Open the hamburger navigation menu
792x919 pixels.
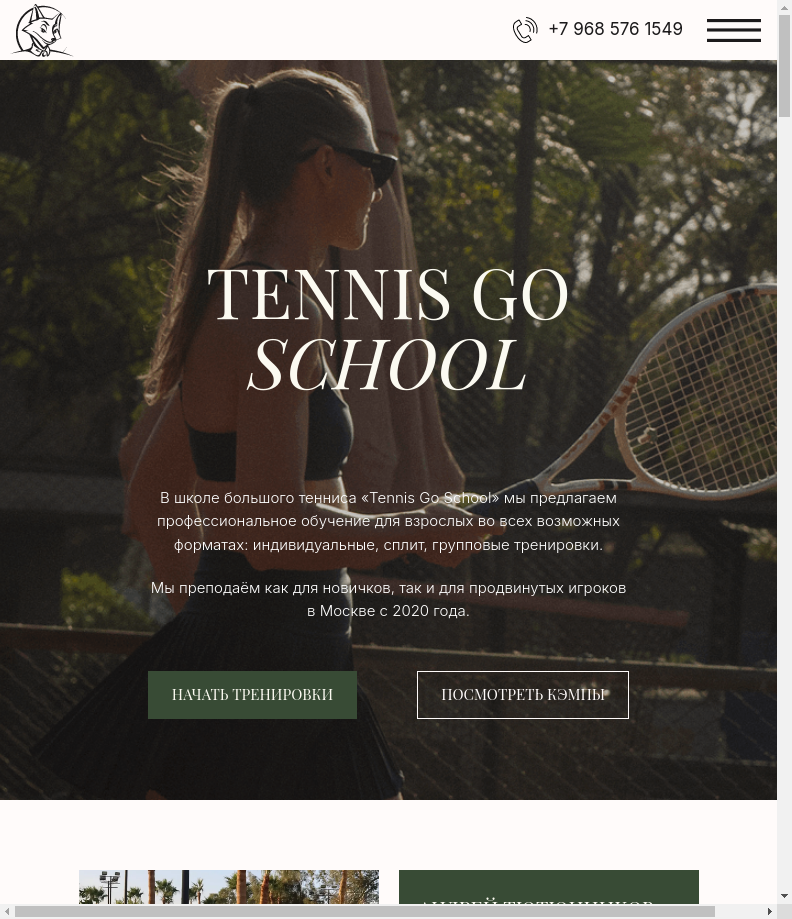click(733, 30)
